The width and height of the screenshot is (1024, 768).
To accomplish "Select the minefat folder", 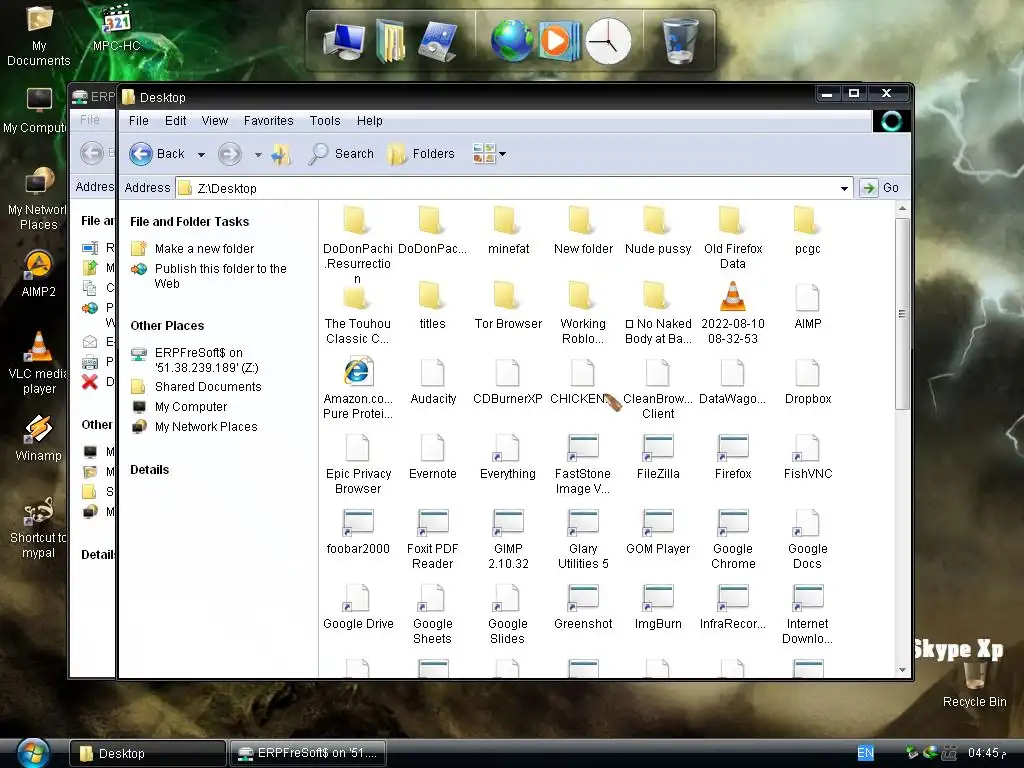I will point(508,230).
